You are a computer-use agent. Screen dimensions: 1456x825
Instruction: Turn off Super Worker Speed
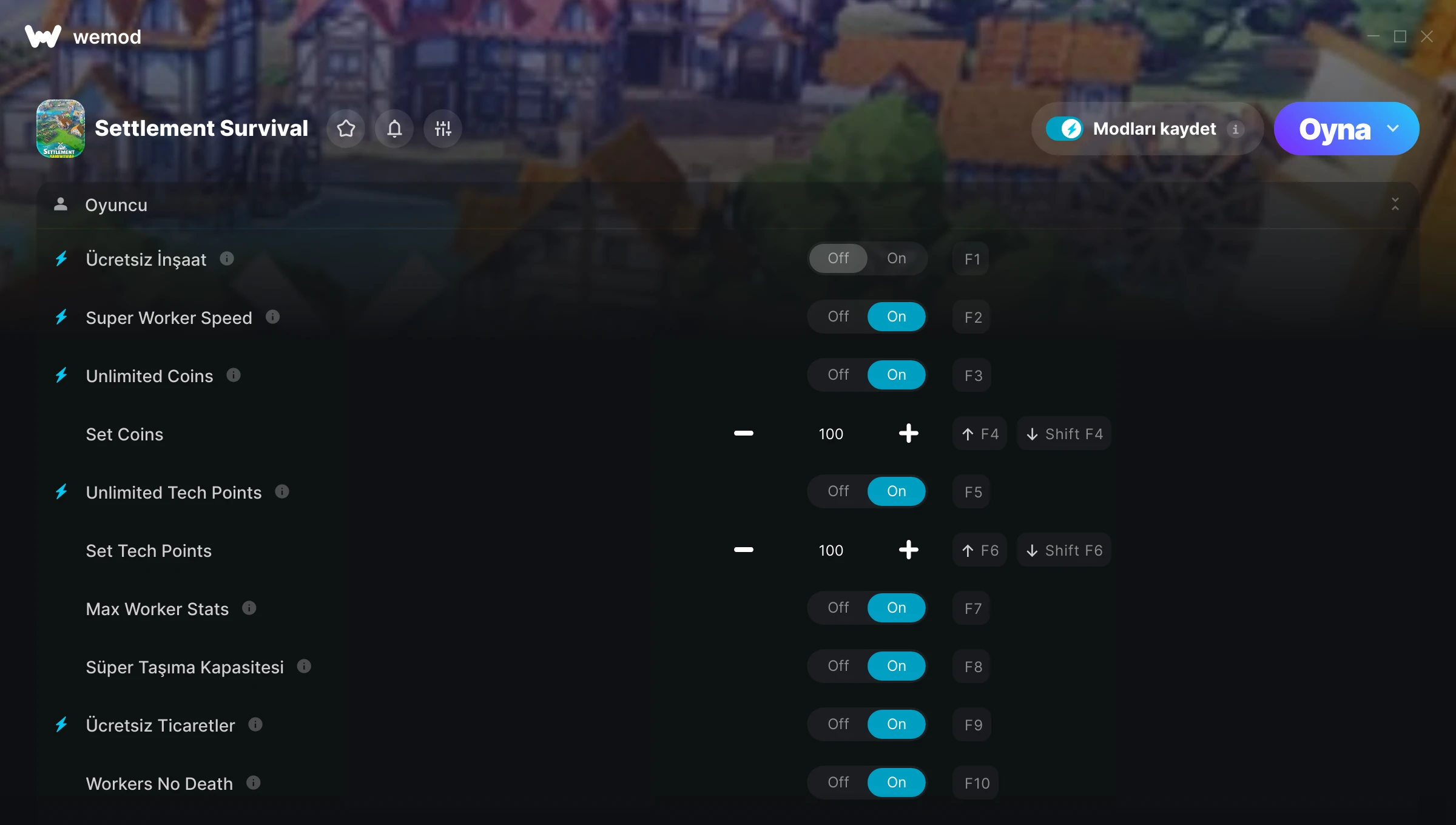pyautogui.click(x=838, y=317)
